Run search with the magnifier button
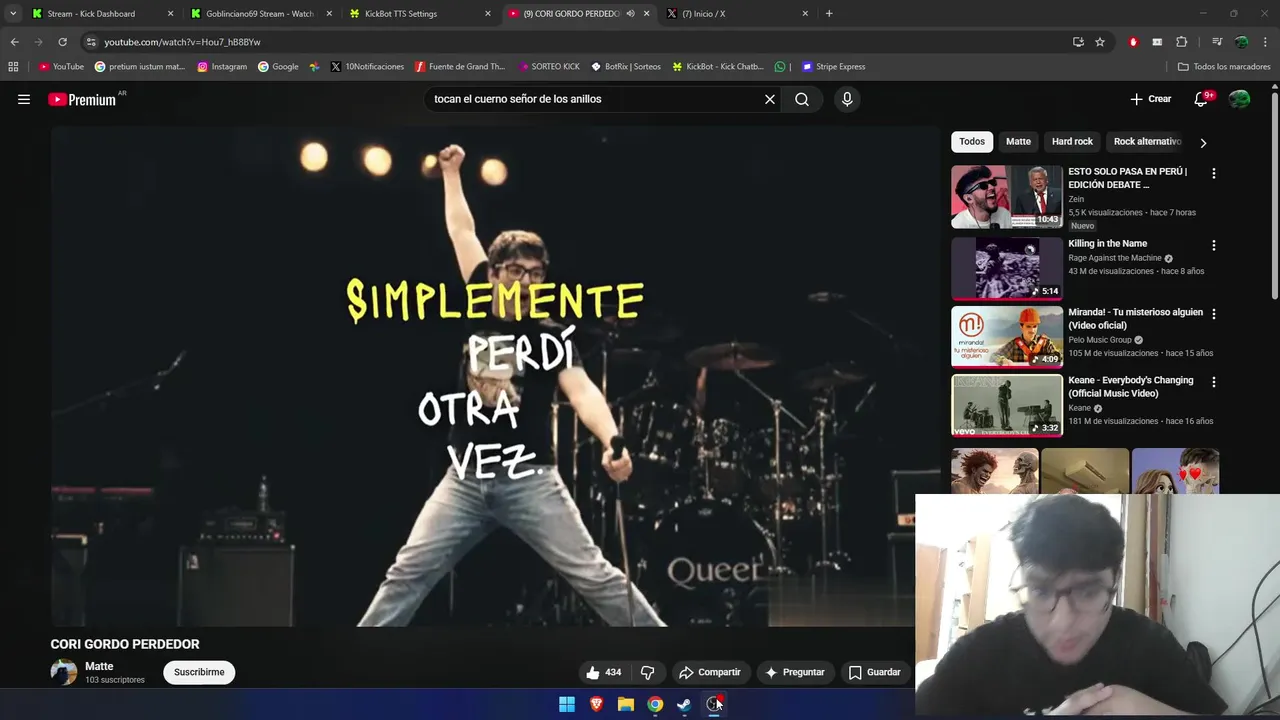The image size is (1280, 720). coord(802,99)
